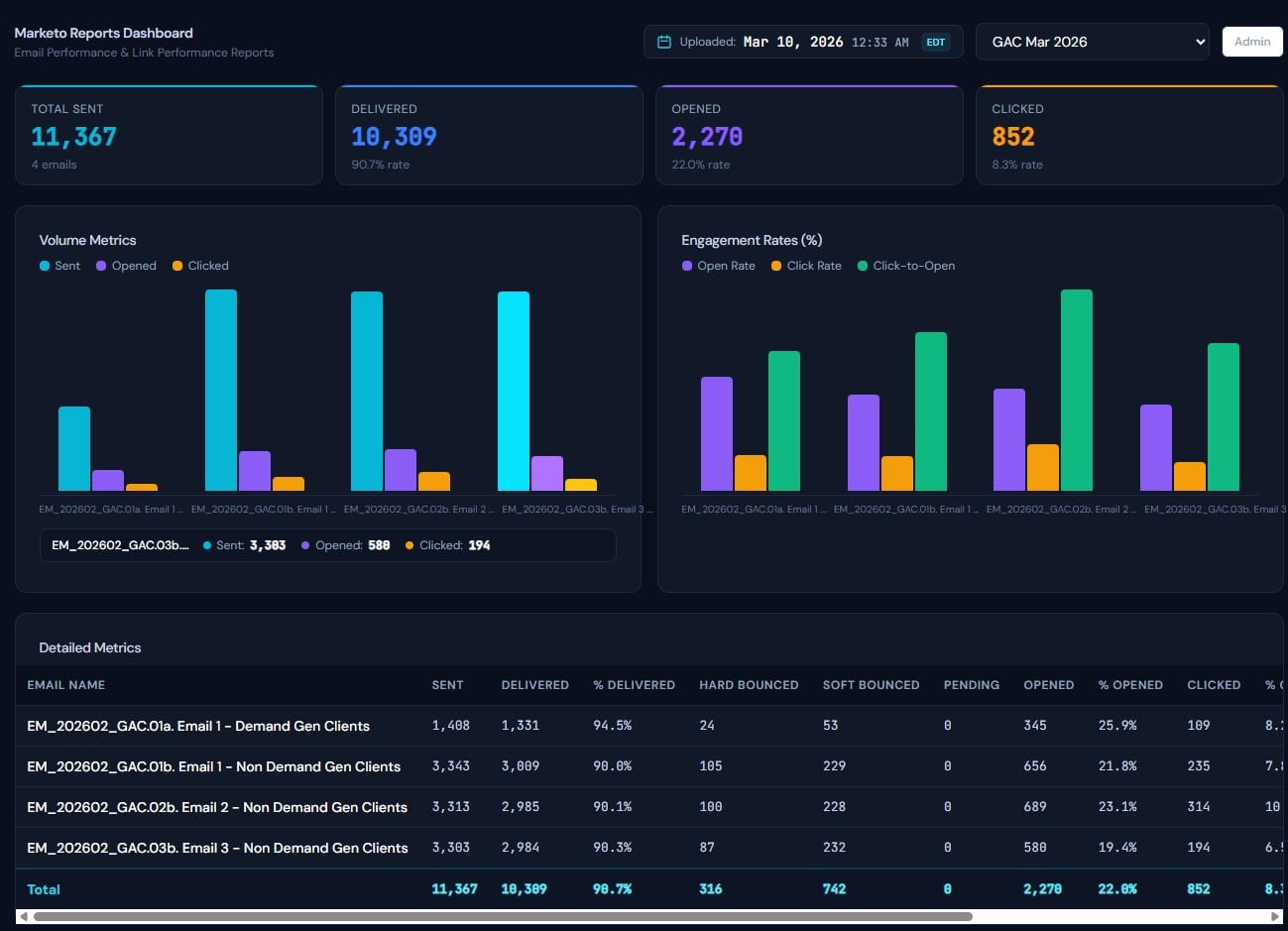The height and width of the screenshot is (931, 1288).
Task: Sort table by Sent column header
Action: click(x=447, y=685)
